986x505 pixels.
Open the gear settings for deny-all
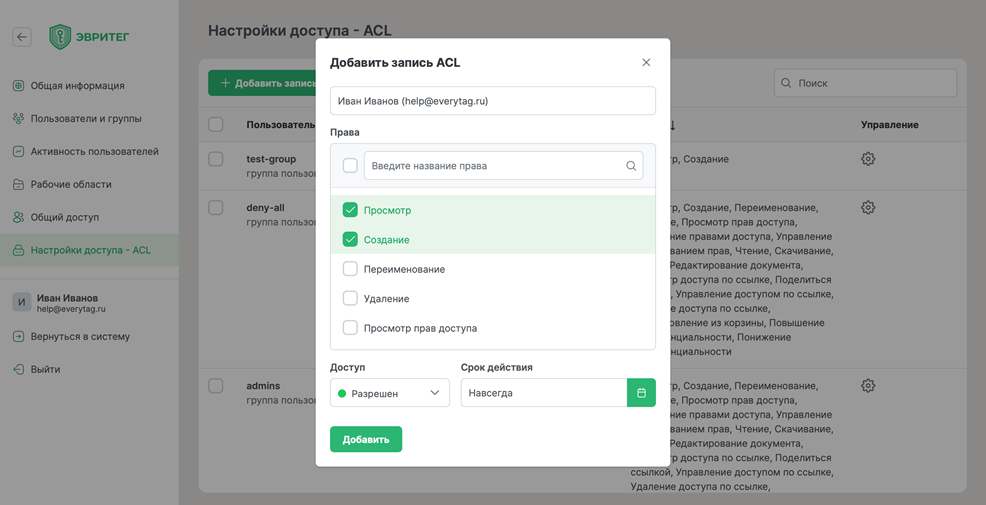(868, 208)
